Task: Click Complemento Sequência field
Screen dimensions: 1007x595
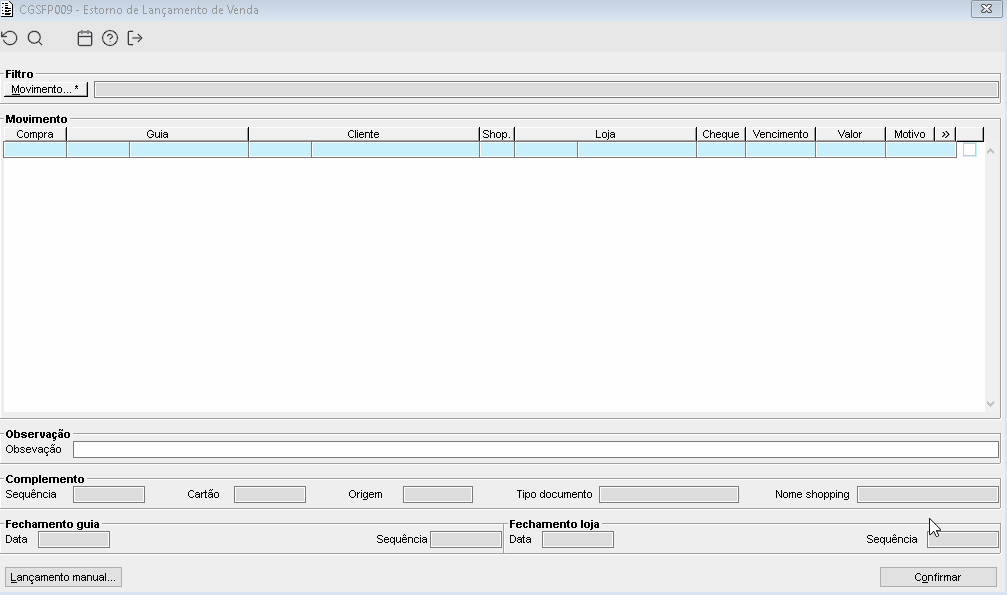Action: click(x=109, y=494)
